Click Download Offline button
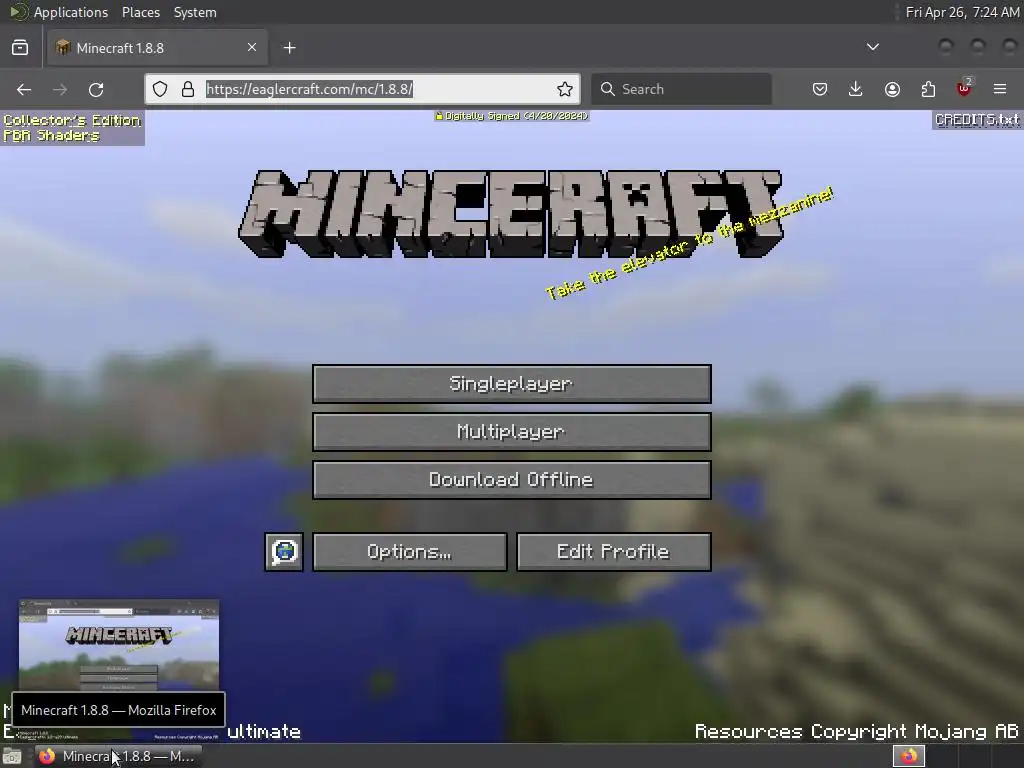 512,480
